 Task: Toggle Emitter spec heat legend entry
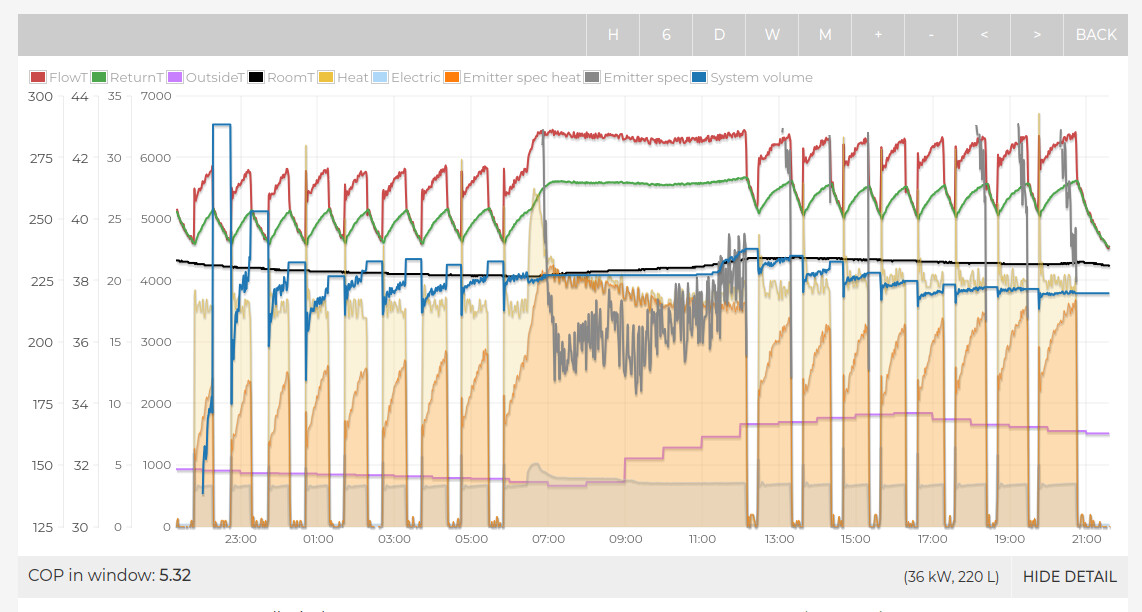point(521,78)
